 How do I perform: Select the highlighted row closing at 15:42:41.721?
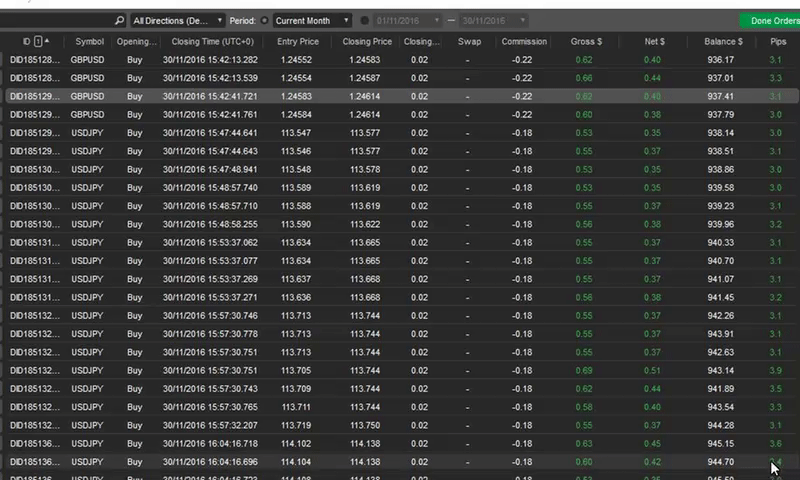pyautogui.click(x=402, y=96)
